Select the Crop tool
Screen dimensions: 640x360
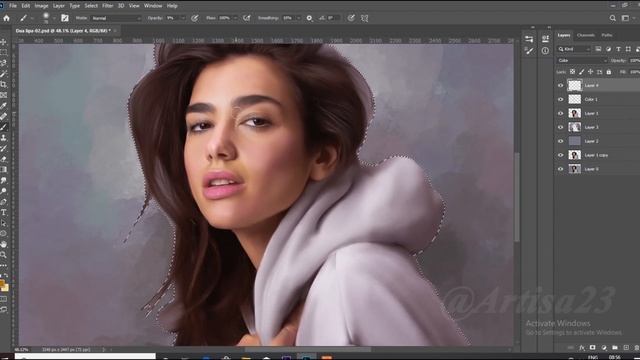(x=4, y=84)
